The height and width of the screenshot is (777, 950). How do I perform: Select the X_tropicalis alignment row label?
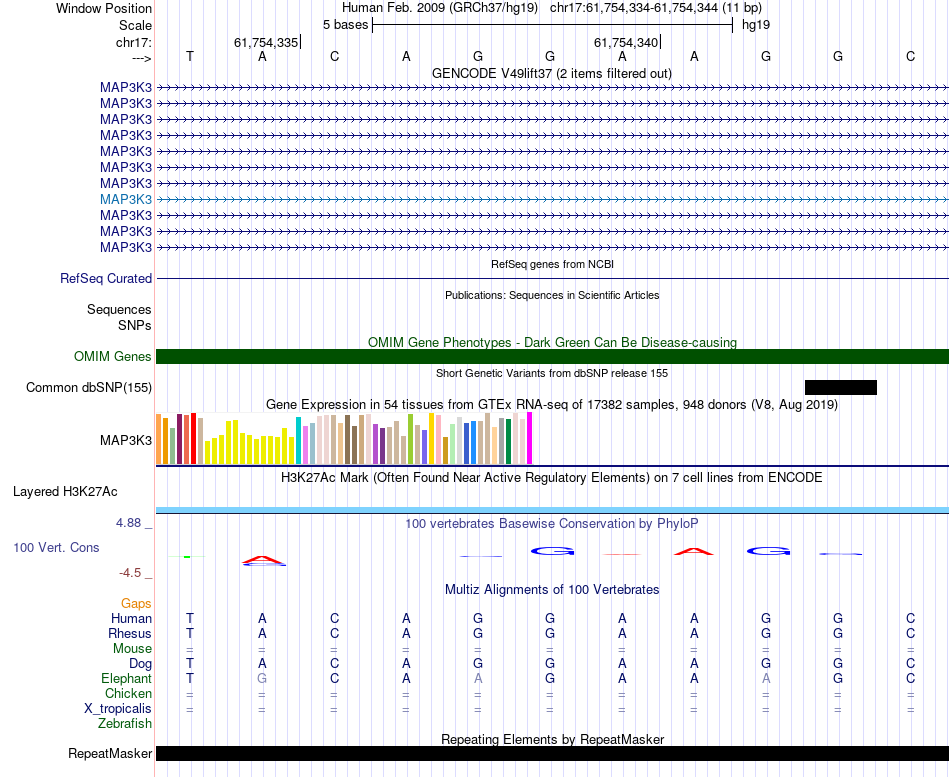[x=118, y=709]
